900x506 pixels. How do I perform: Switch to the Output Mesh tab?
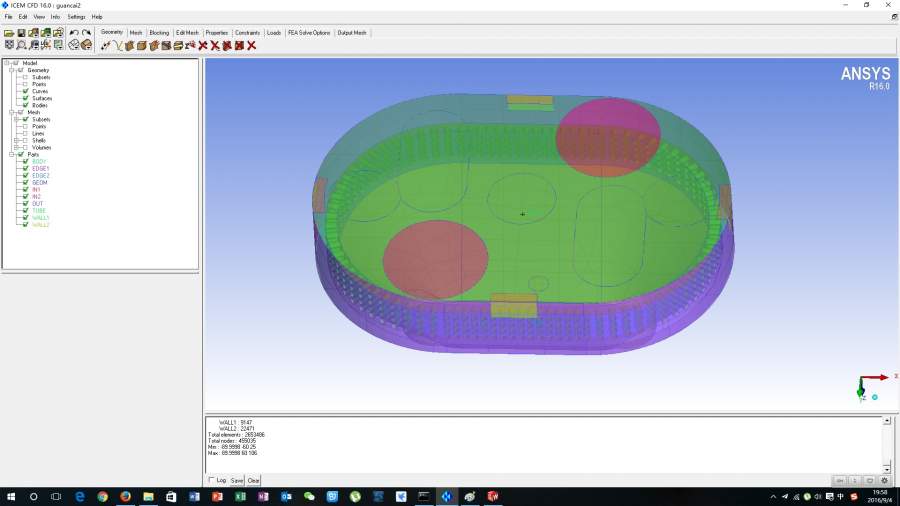352,33
